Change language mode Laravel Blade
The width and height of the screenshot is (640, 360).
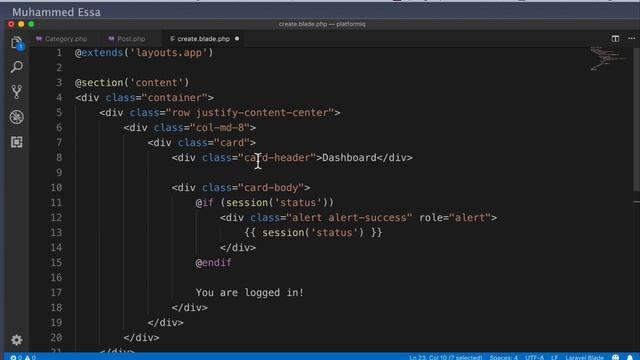(584, 357)
